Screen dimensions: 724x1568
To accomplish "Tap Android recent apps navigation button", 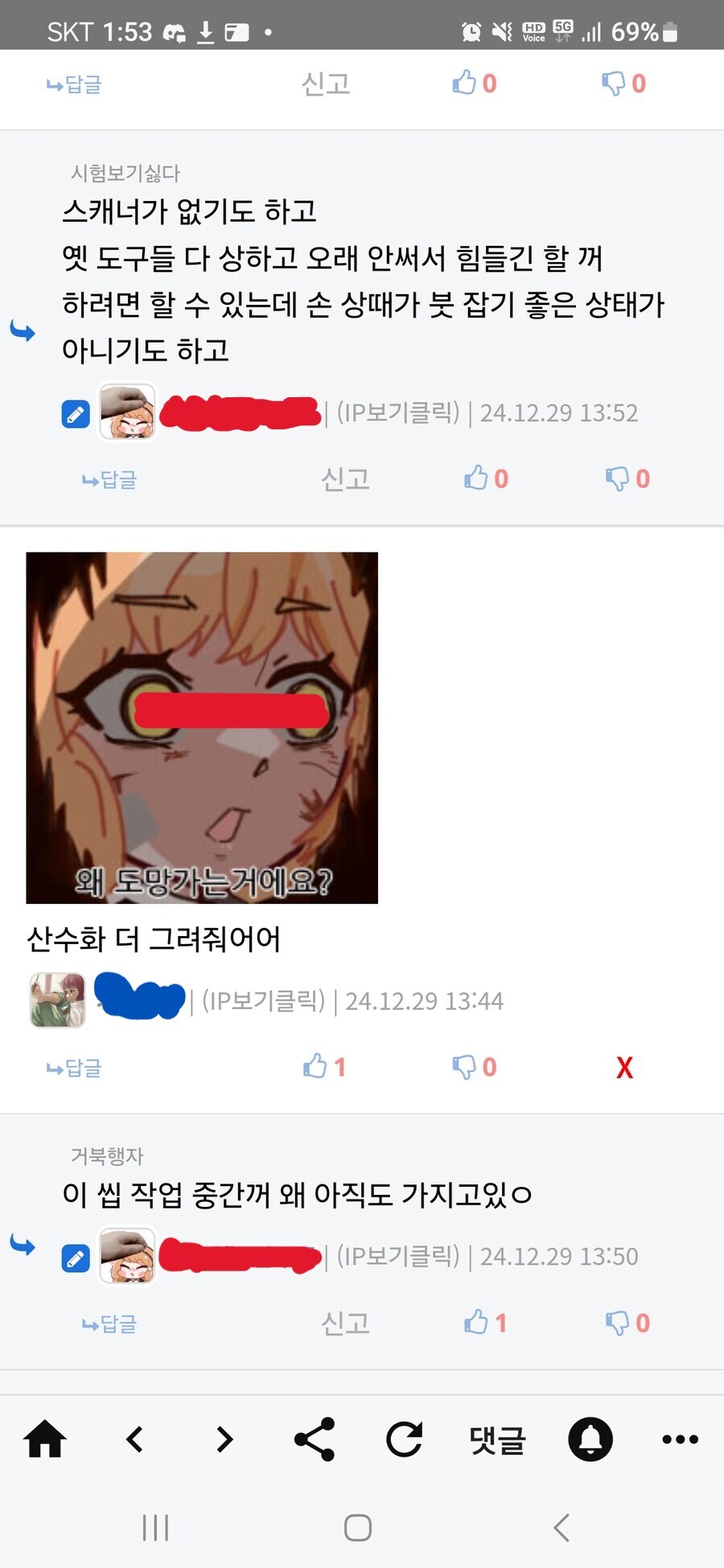I will coord(155,1528).
